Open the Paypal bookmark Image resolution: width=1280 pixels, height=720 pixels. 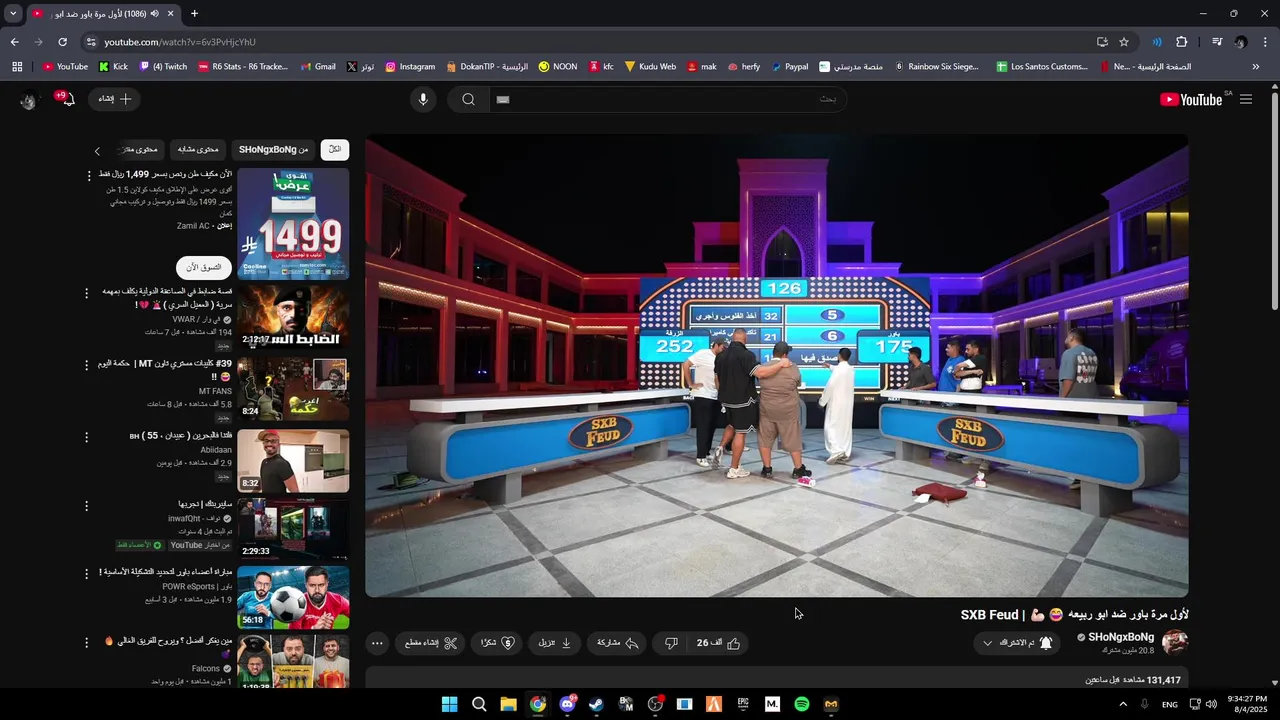(790, 67)
